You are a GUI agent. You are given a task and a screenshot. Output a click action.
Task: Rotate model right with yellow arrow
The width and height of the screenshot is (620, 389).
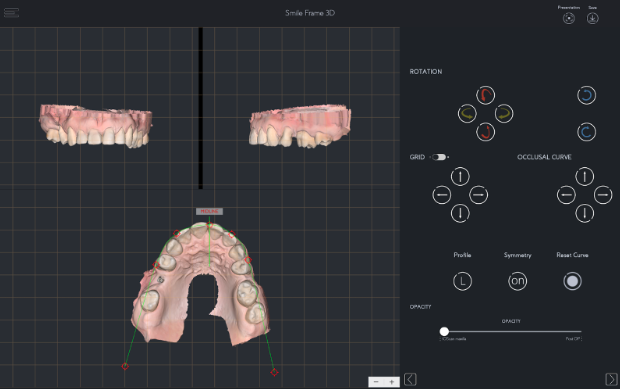(504, 114)
